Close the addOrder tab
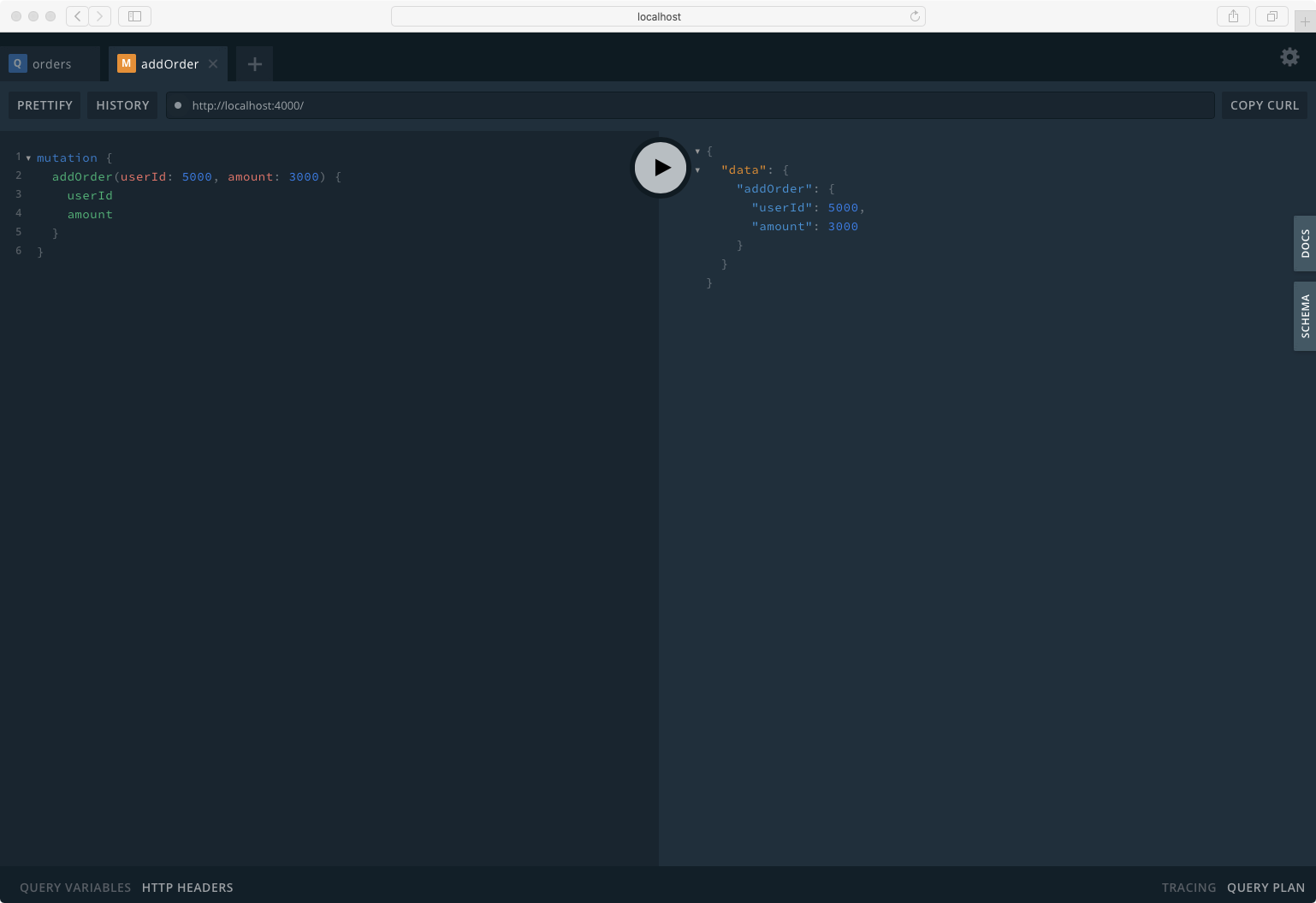 [x=212, y=63]
